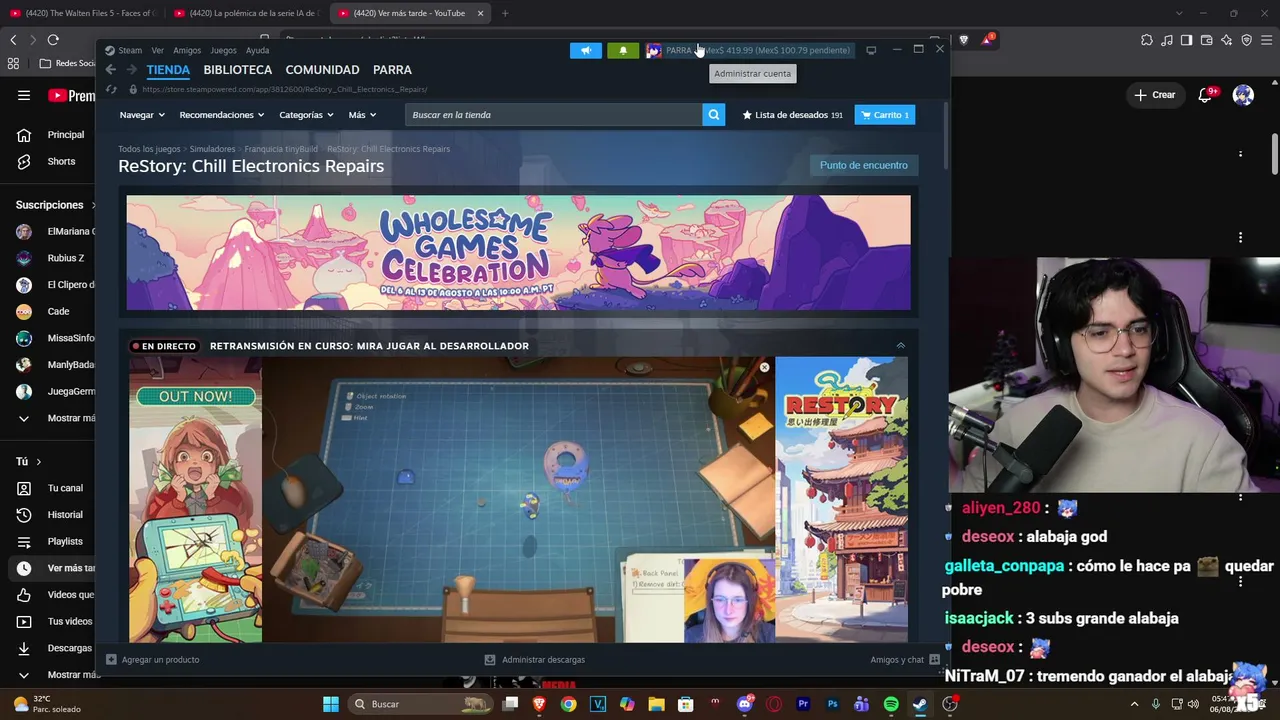Click the Crear button on YouTube
Viewport: 1280px width, 720px height.
[x=1155, y=95]
